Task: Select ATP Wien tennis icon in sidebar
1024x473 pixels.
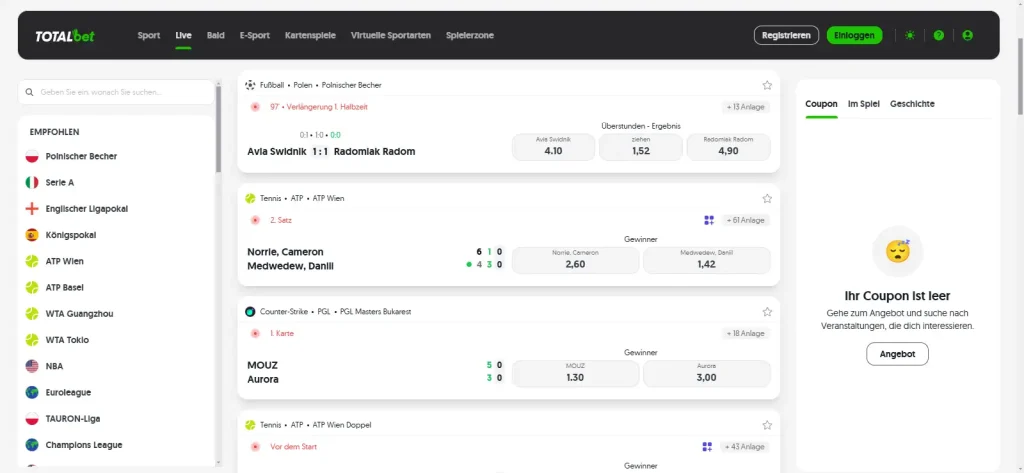Action: pos(32,261)
